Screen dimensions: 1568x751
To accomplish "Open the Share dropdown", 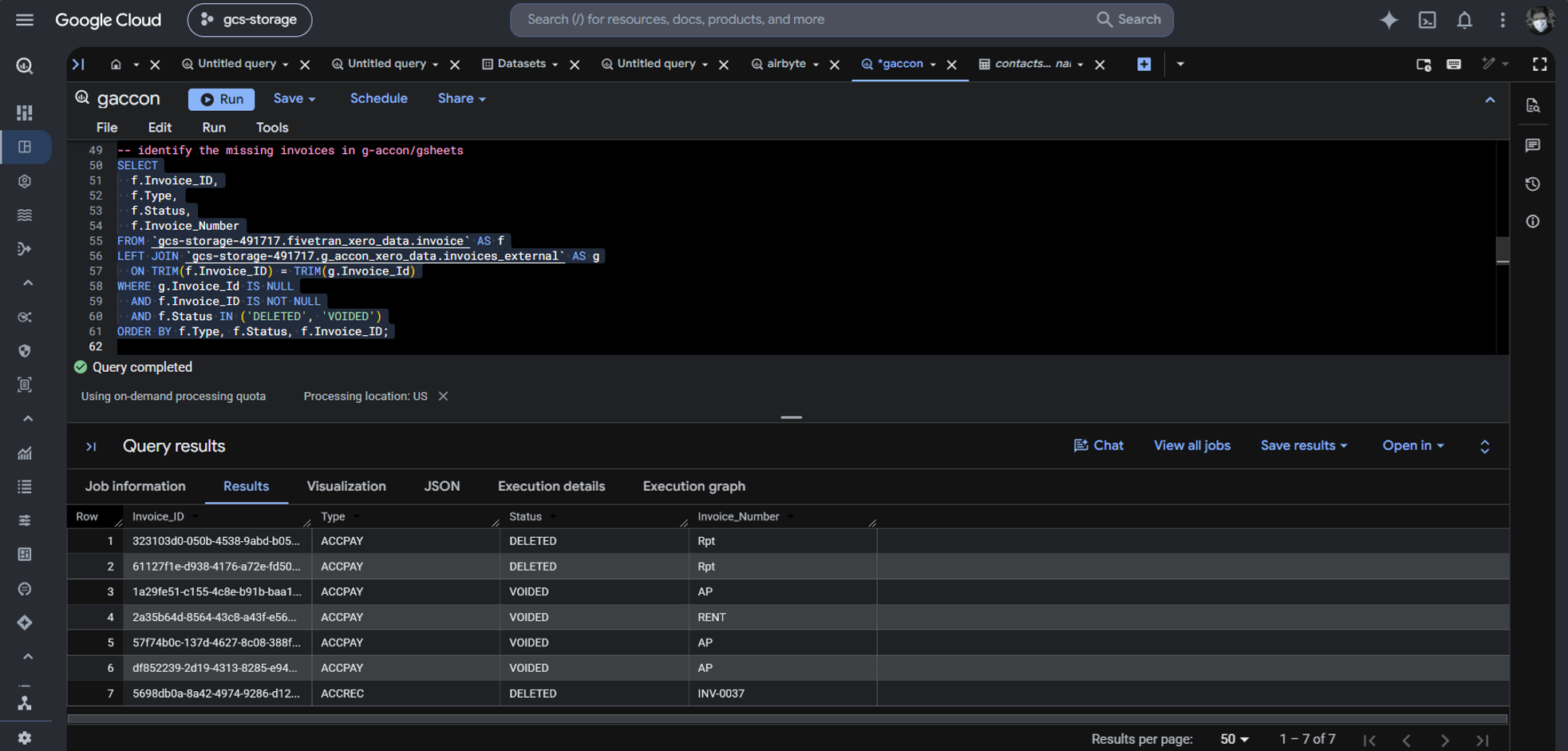I will click(461, 98).
